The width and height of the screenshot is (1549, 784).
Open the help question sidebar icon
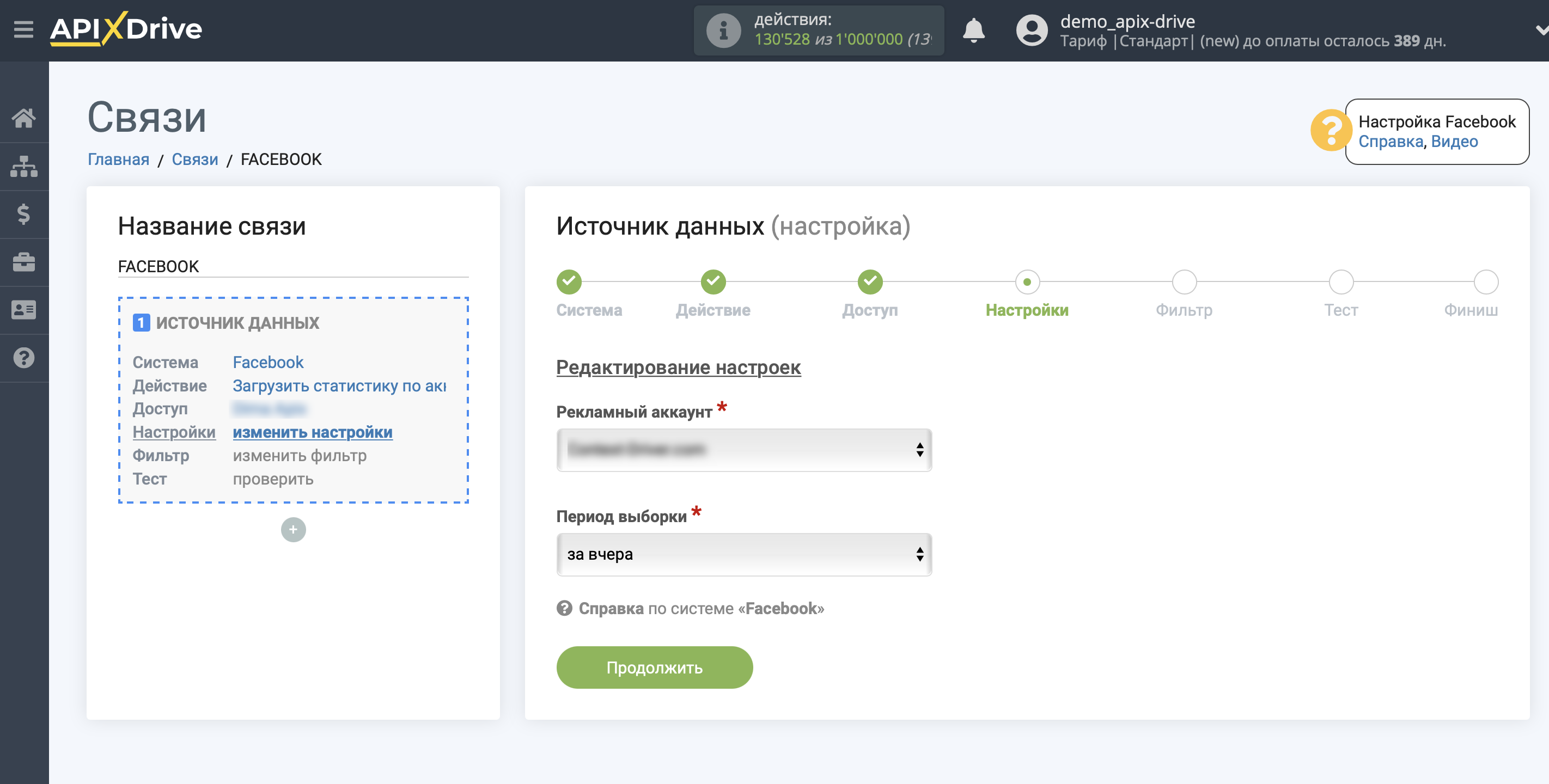24,358
